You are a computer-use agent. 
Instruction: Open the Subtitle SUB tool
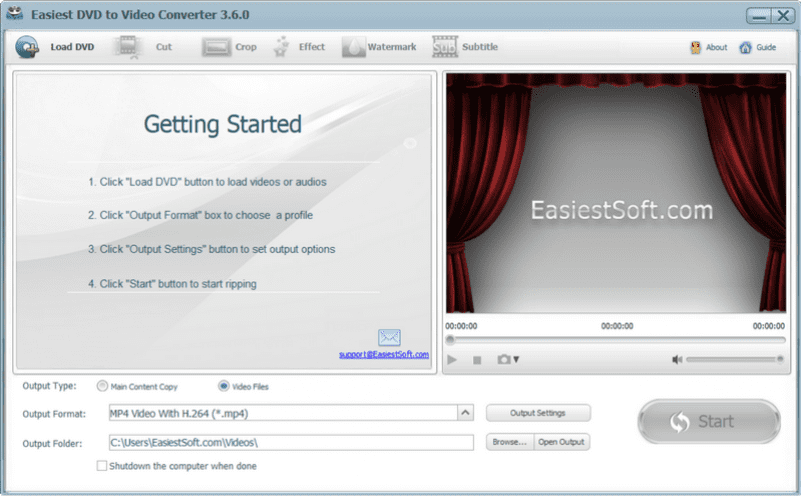click(445, 46)
